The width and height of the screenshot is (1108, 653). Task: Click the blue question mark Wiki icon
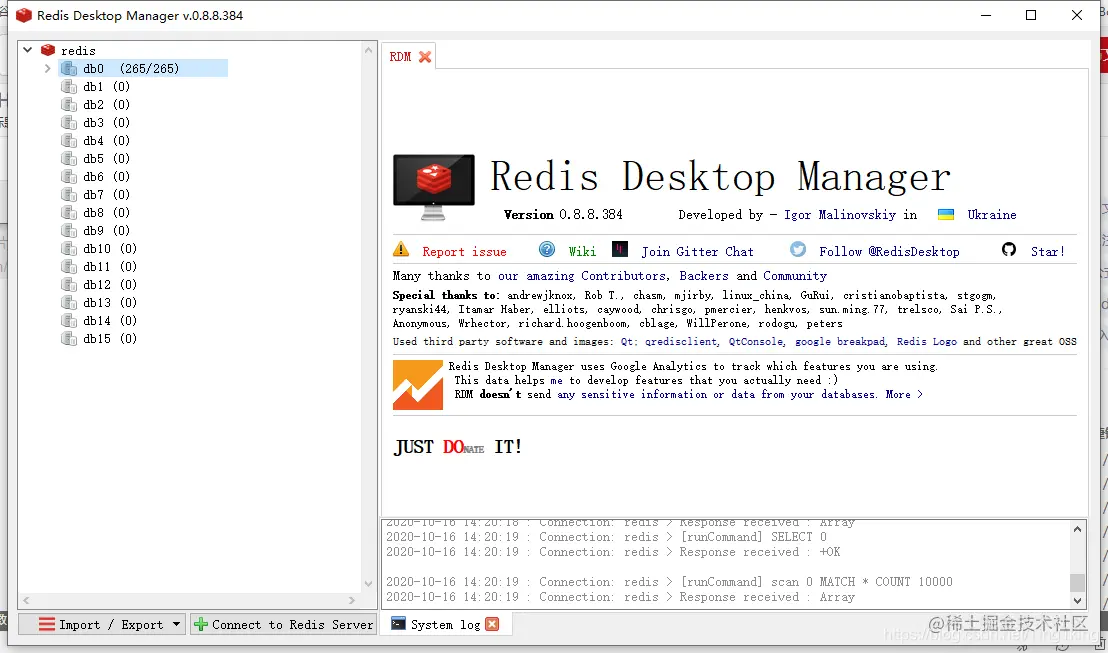point(547,249)
